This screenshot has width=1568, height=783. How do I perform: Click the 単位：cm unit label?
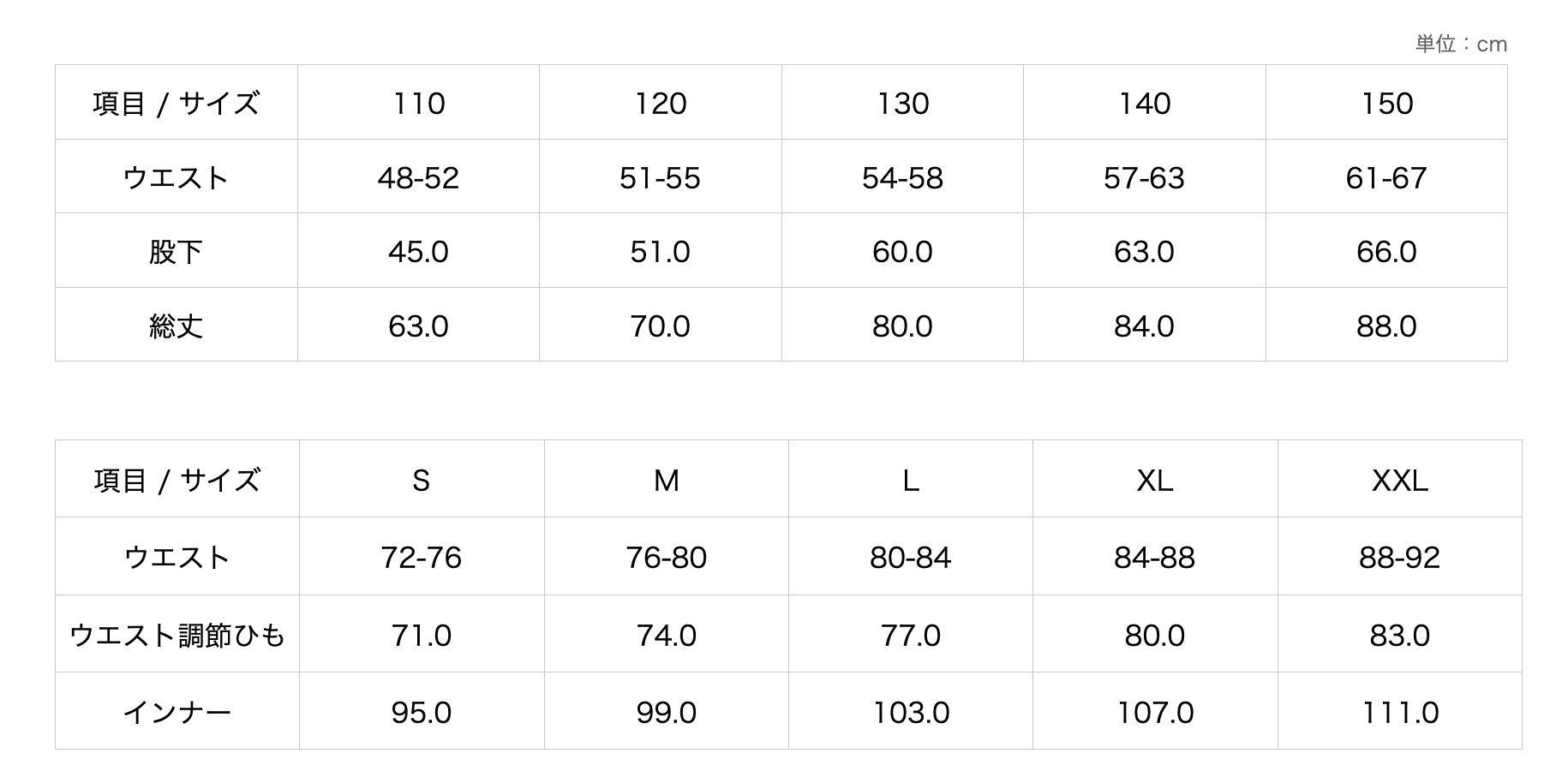(x=1461, y=44)
